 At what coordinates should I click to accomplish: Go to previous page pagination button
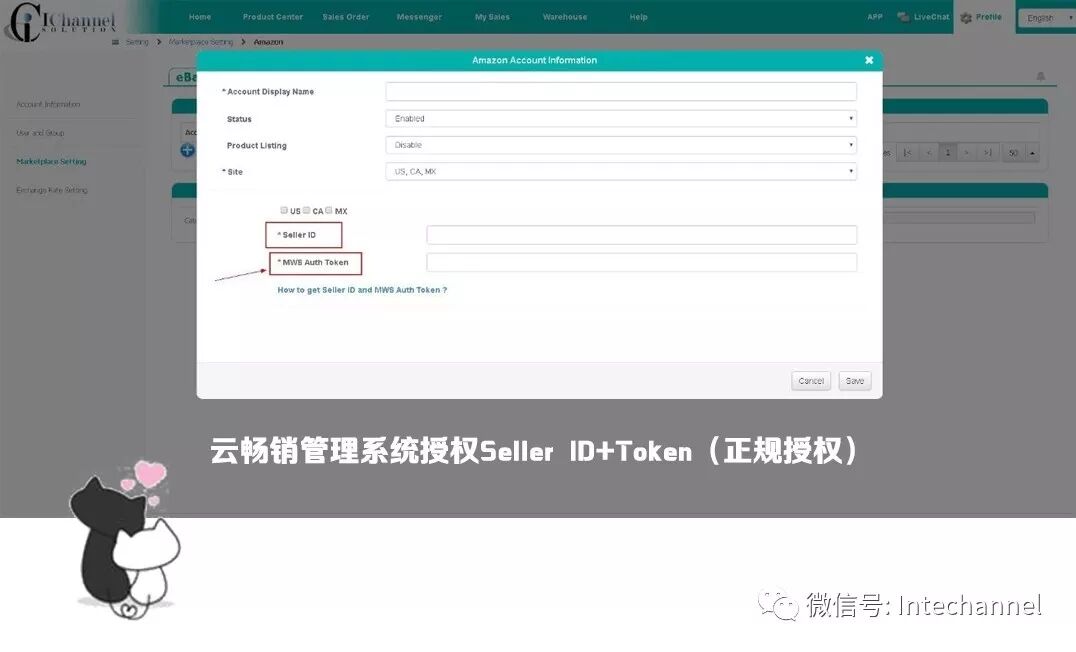tap(928, 152)
